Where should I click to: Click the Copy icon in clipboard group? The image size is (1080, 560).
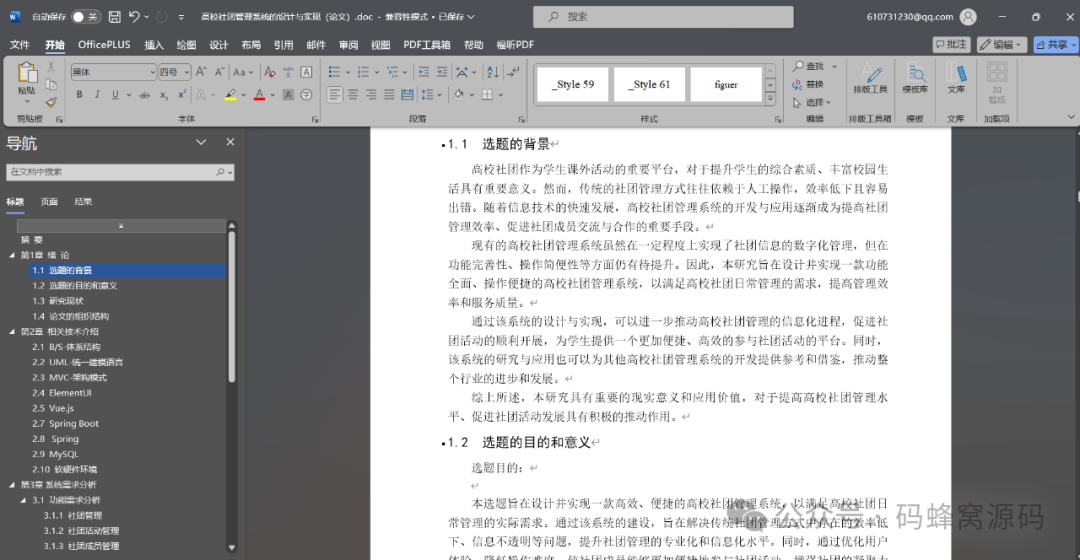coord(51,85)
